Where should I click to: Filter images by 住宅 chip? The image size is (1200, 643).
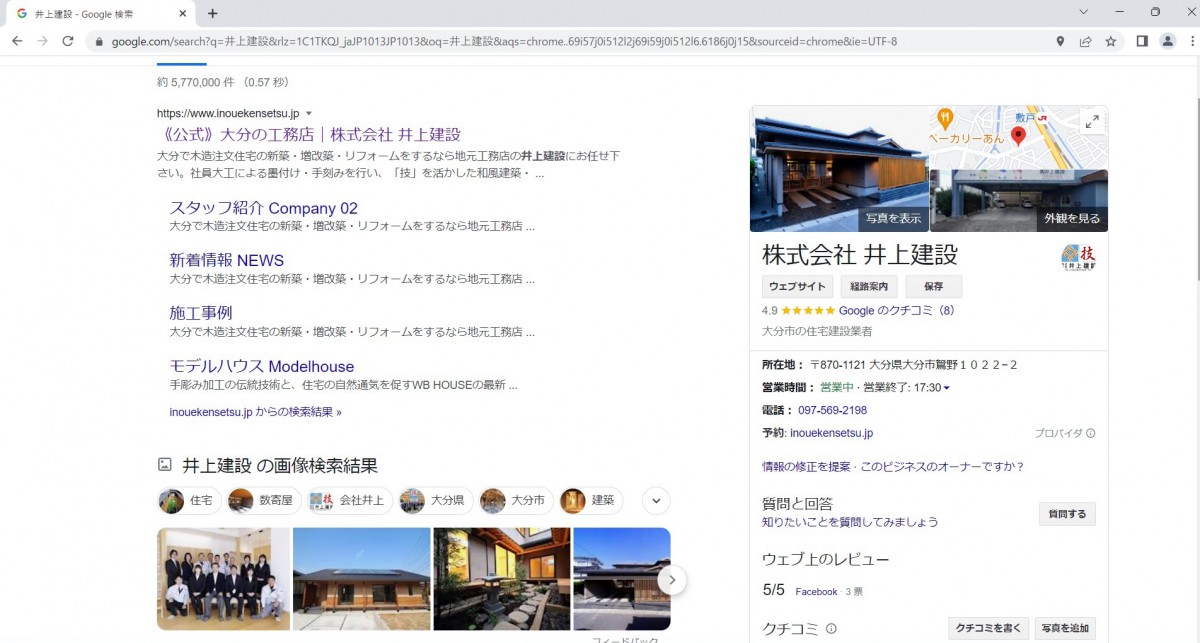(x=188, y=500)
